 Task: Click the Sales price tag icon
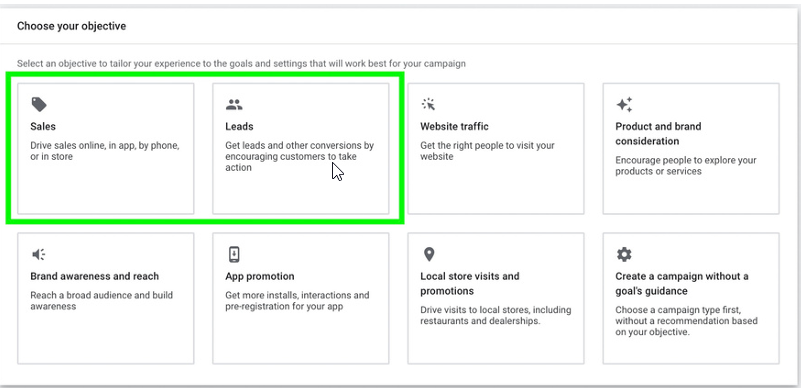tap(39, 105)
